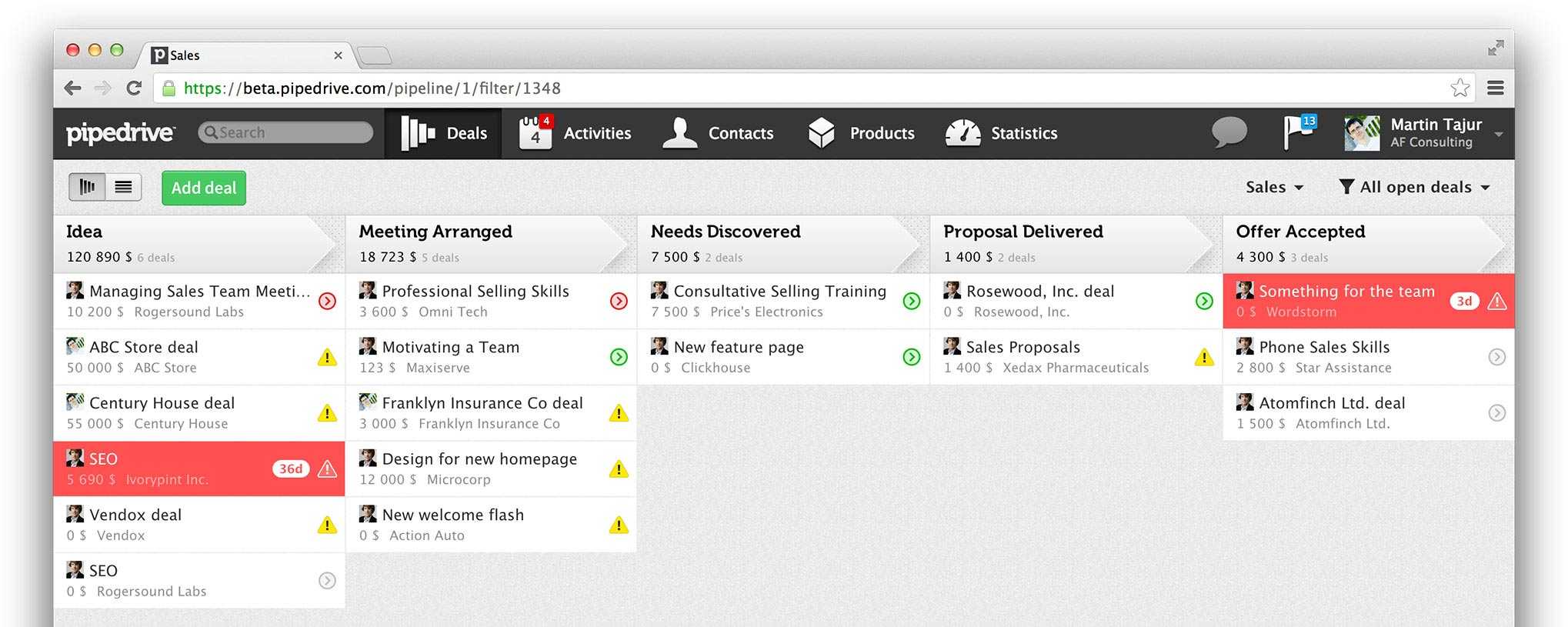Go to the Contacts tab

718,133
